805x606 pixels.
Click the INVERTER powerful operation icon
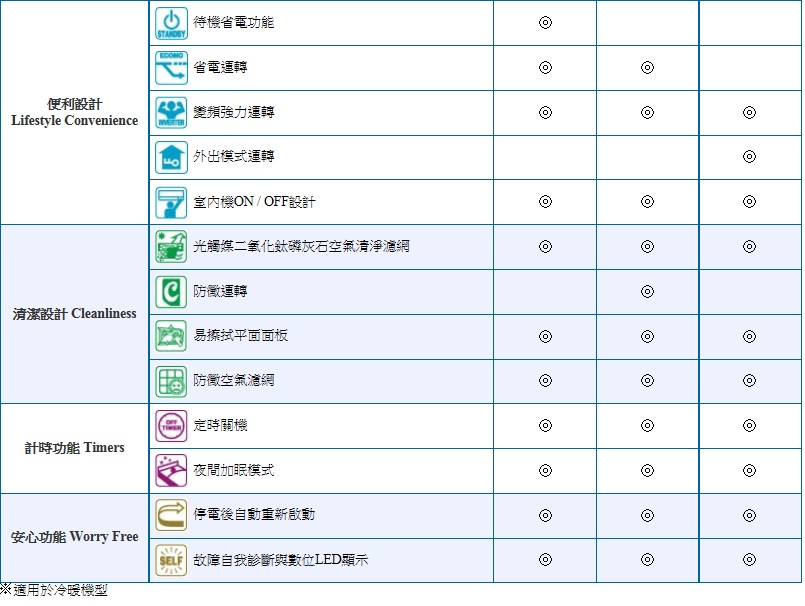click(x=171, y=112)
